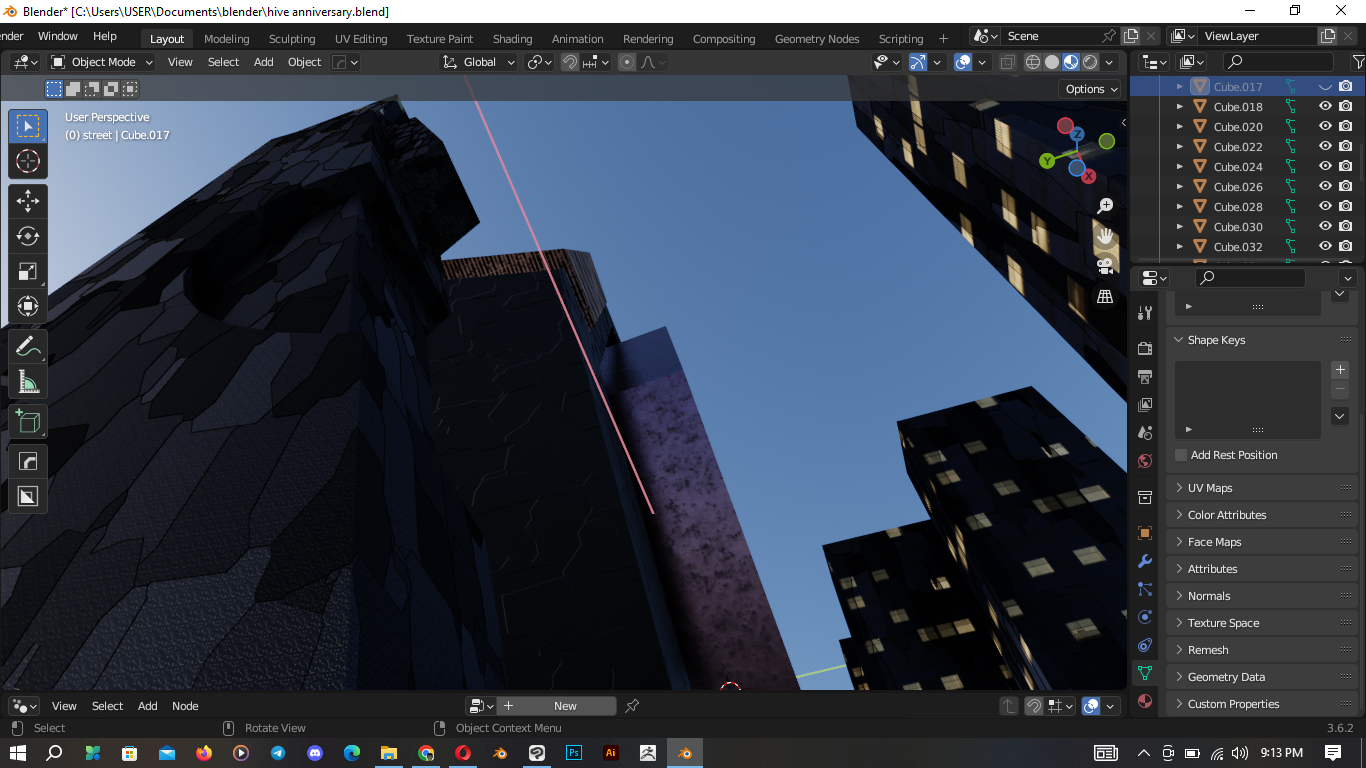
Task: Open the Physics properties tab
Action: (1145, 617)
